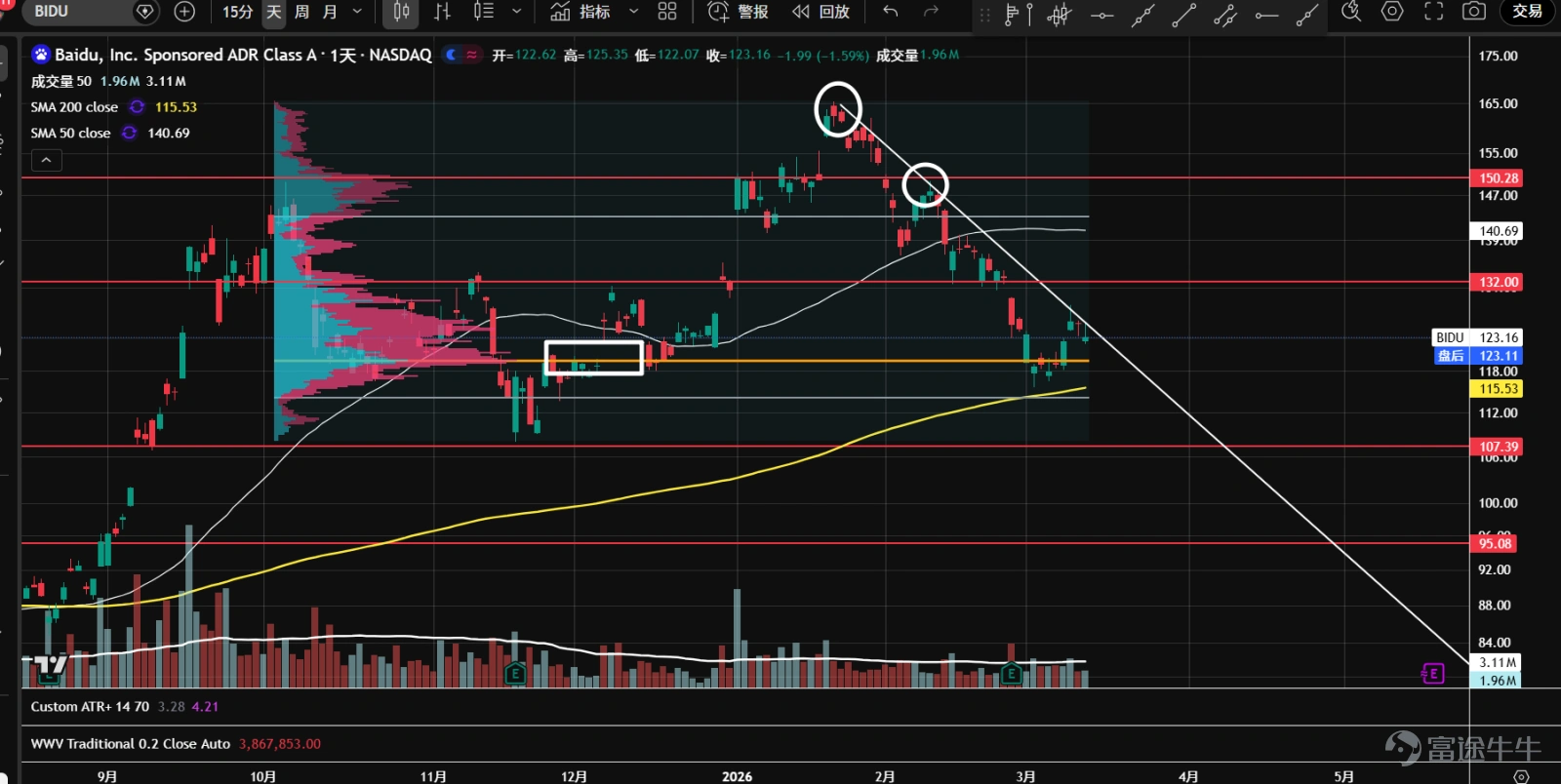Open the earnings marker near December

click(515, 673)
